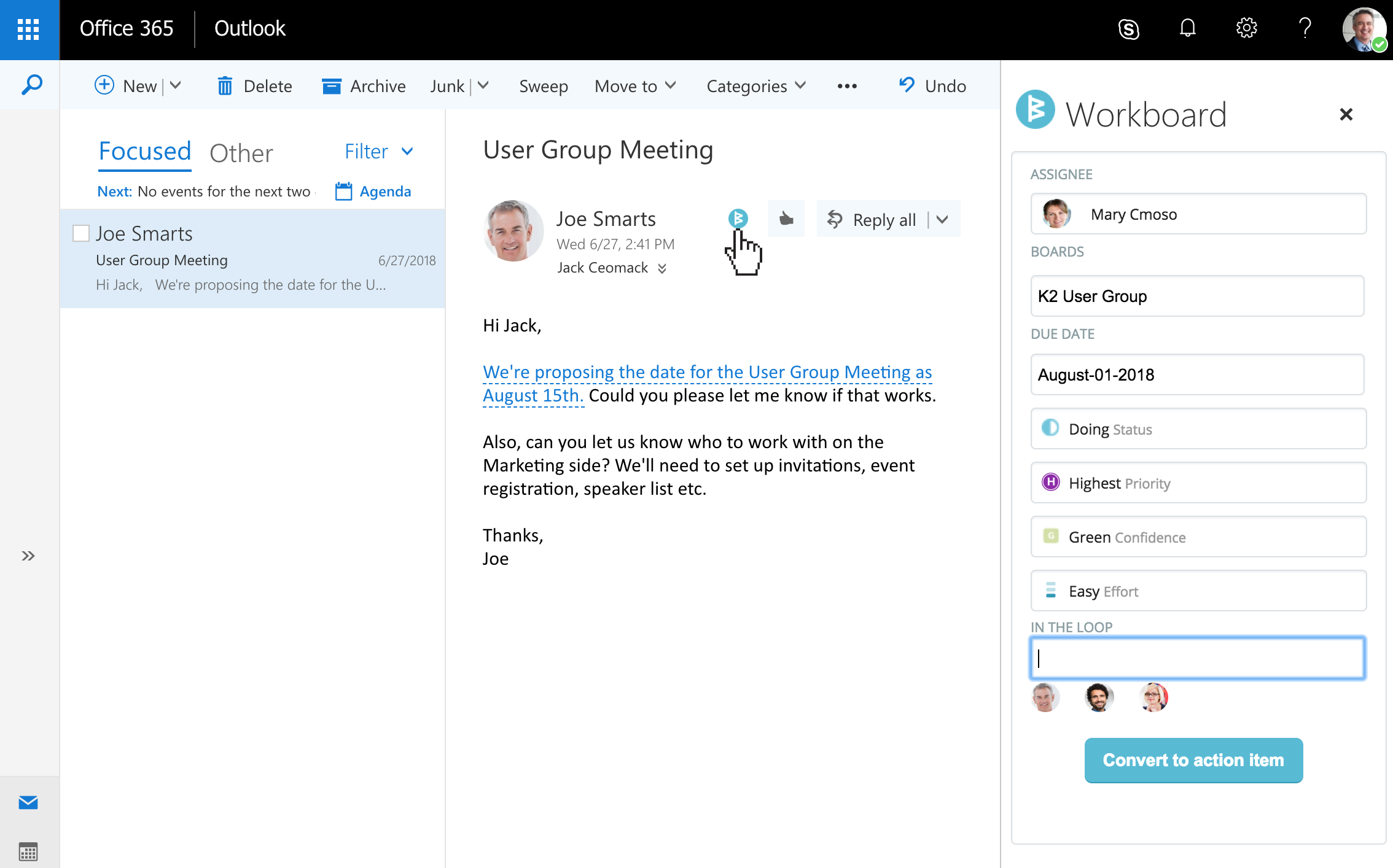Open the settings gear
Viewport: 1393px width, 868px height.
click(x=1246, y=28)
